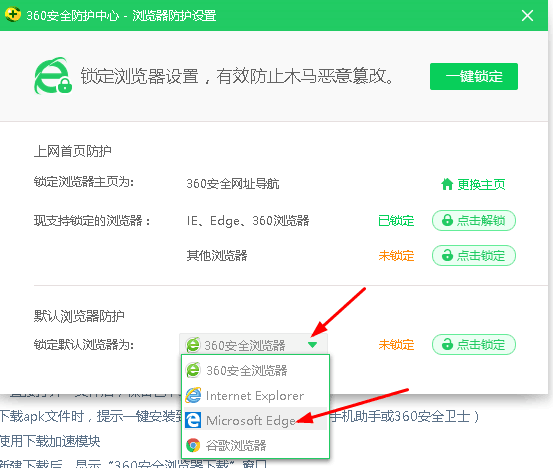The height and width of the screenshot is (468, 553).
Task: Click the Chrome icon in list
Action: coord(193,445)
